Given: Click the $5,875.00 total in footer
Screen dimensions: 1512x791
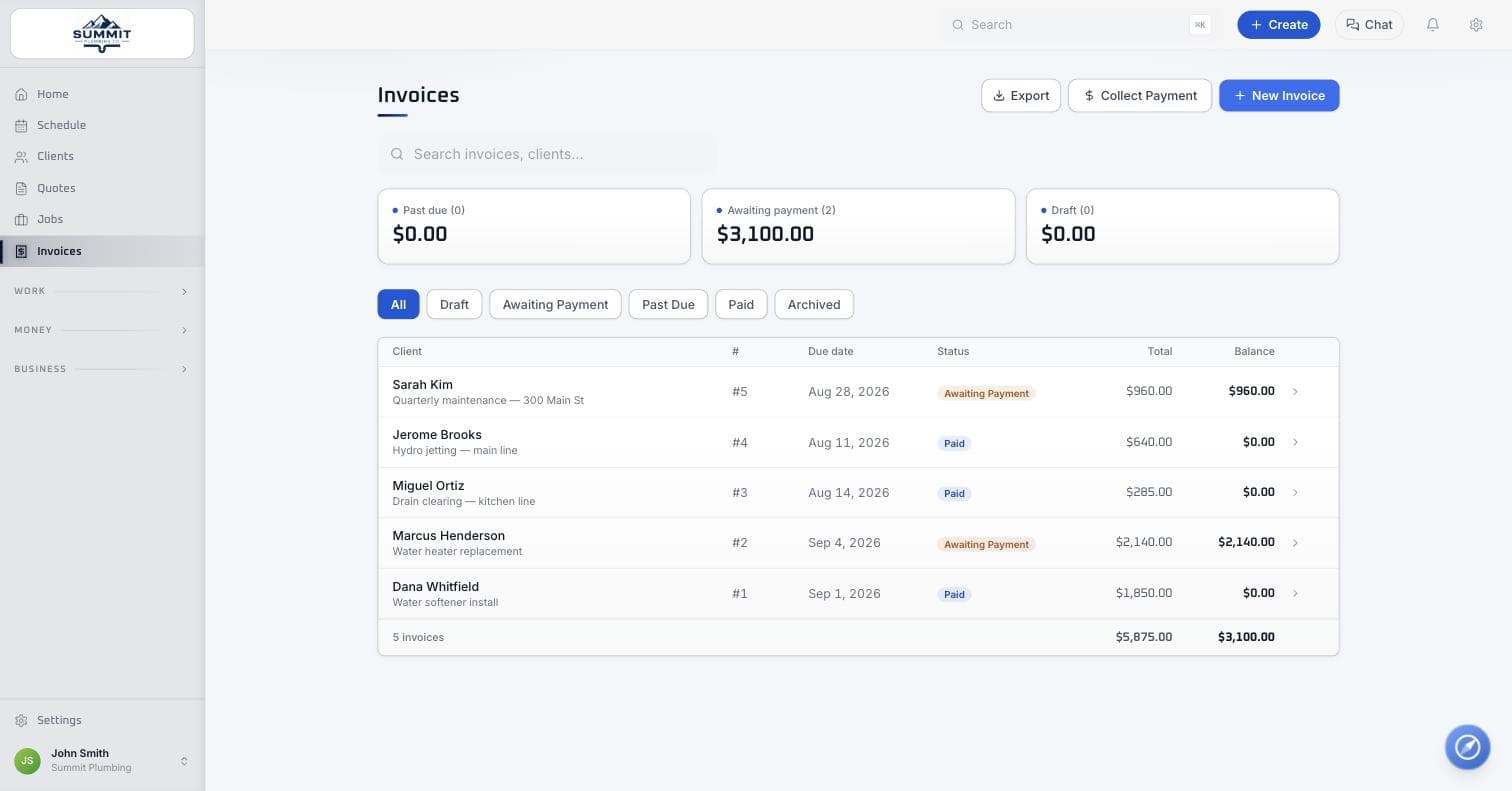Looking at the screenshot, I should [x=1144, y=637].
